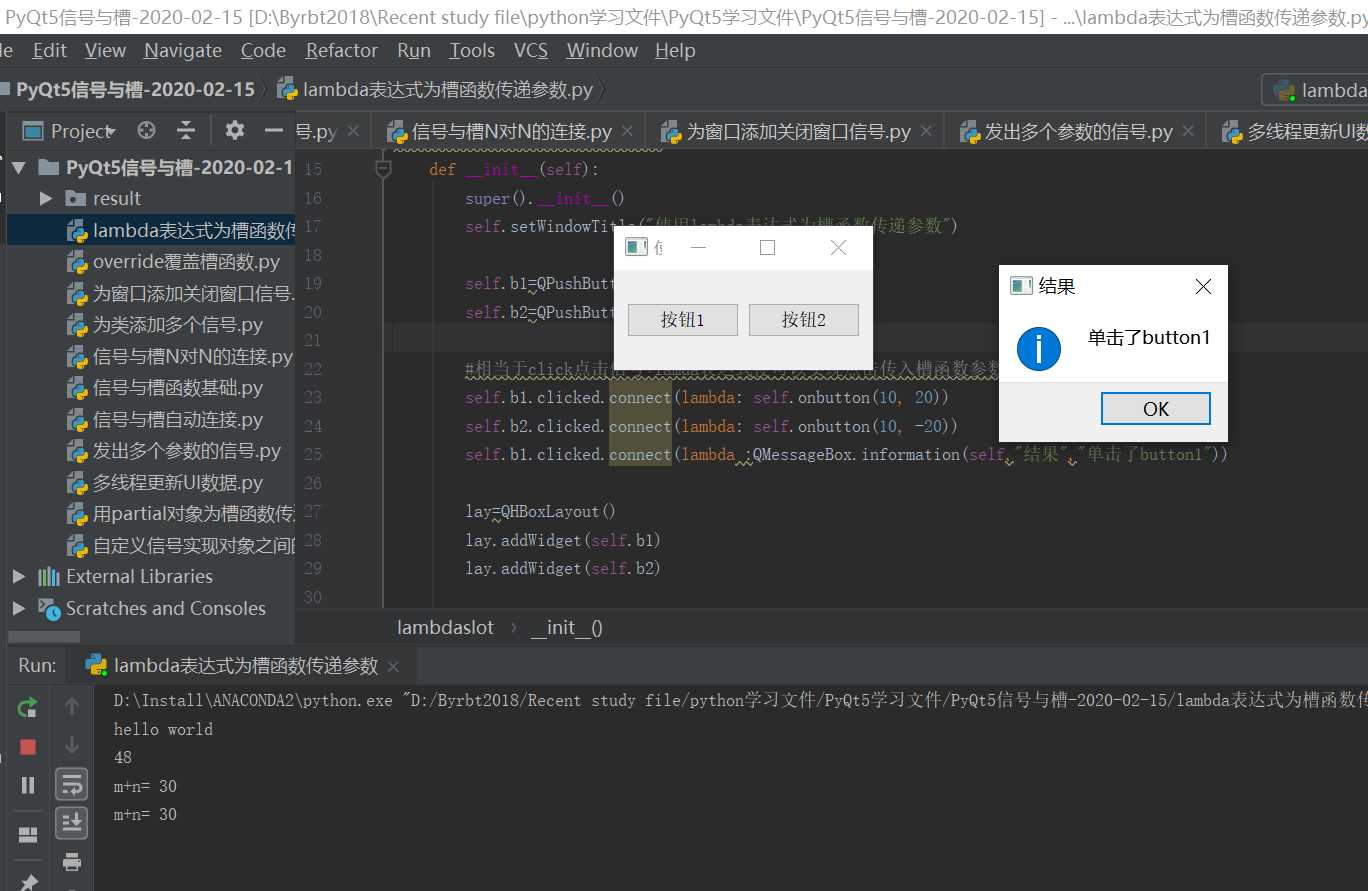Click the 'hello world' console output line
Image resolution: width=1368 pixels, height=891 pixels.
(x=163, y=729)
